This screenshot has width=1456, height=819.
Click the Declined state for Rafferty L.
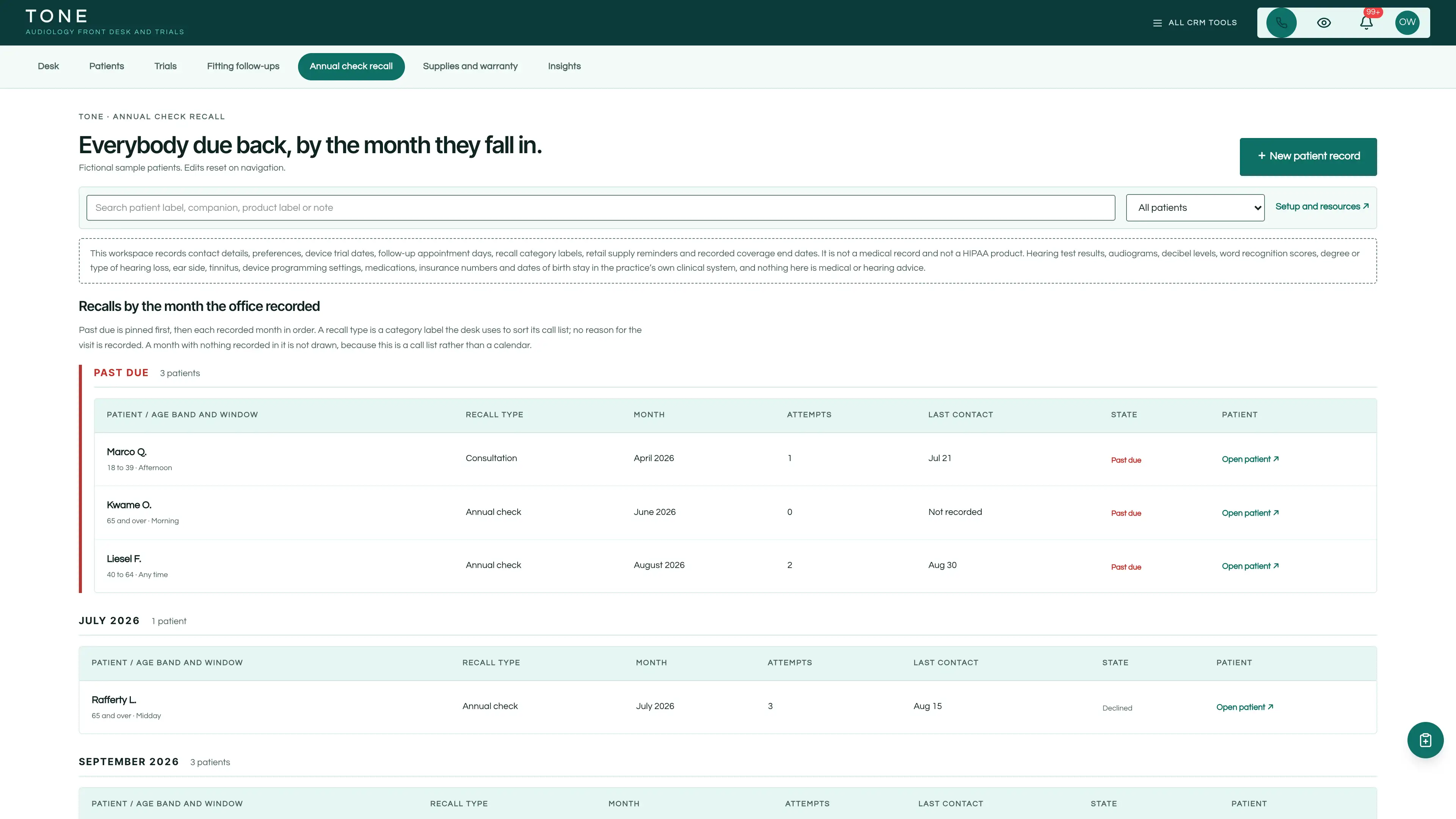1117,708
